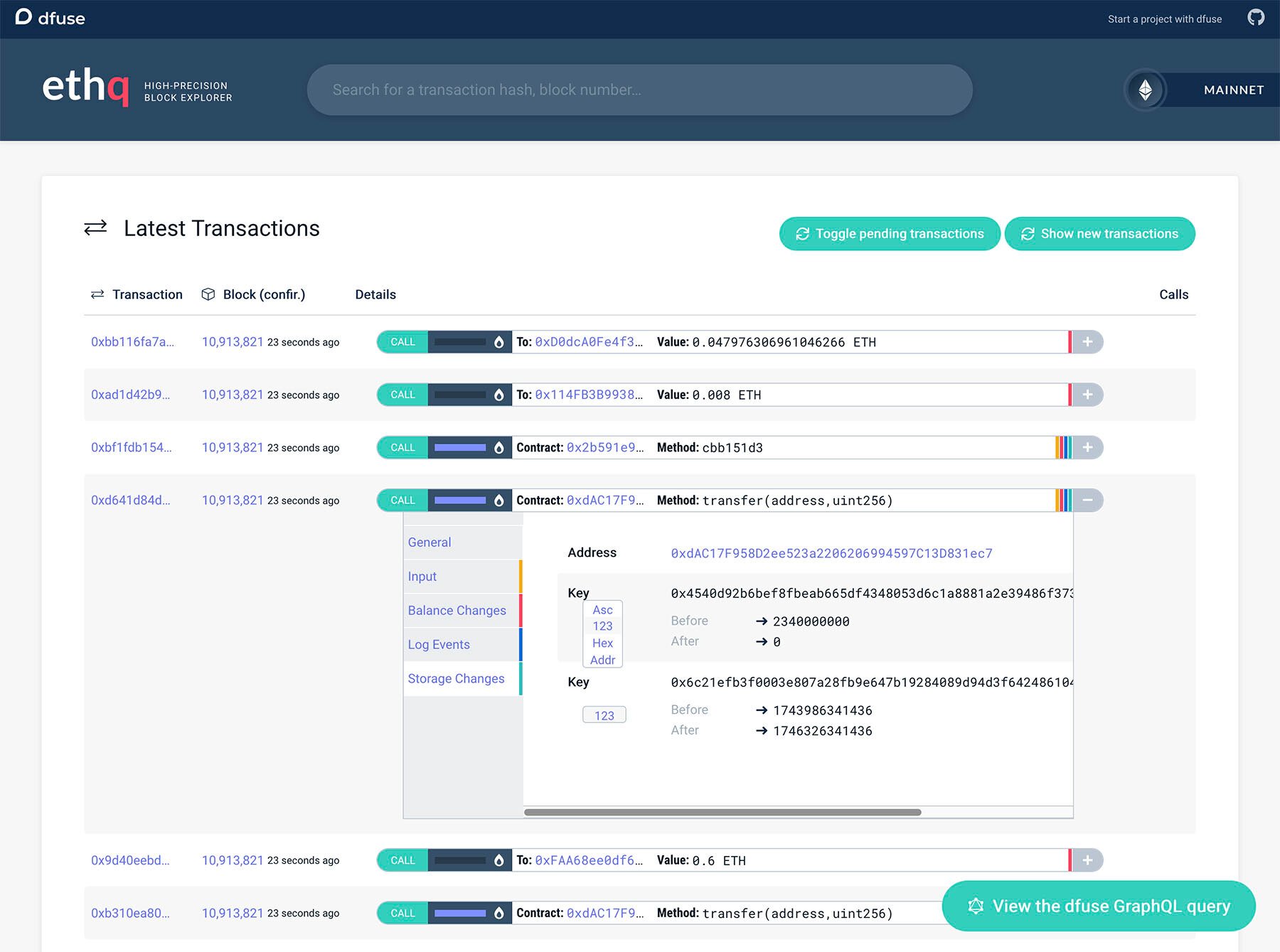Click the Latest Transactions arrows icon
1280x952 pixels.
tap(95, 228)
